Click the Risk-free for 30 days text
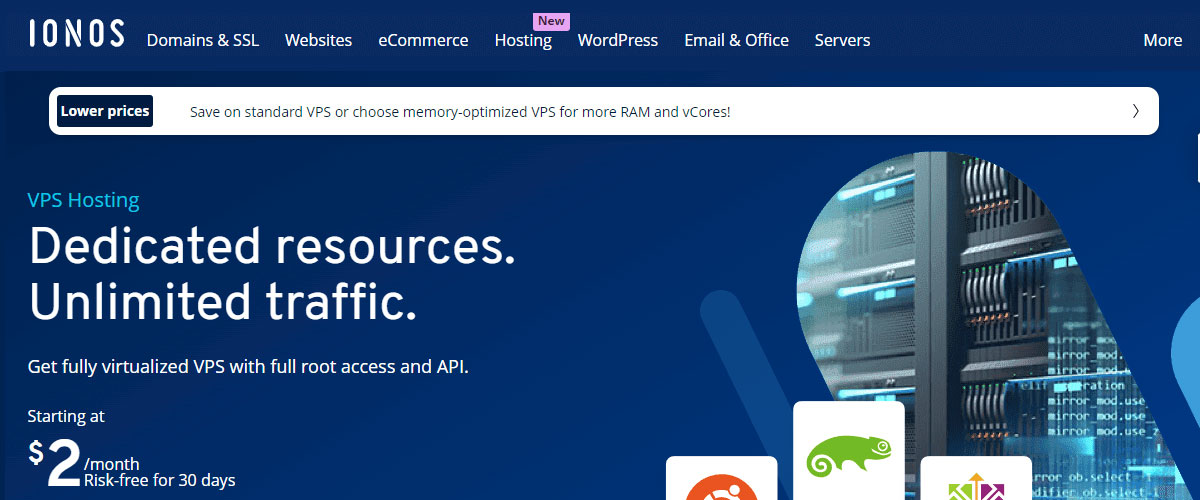Viewport: 1200px width, 500px height. 160,481
